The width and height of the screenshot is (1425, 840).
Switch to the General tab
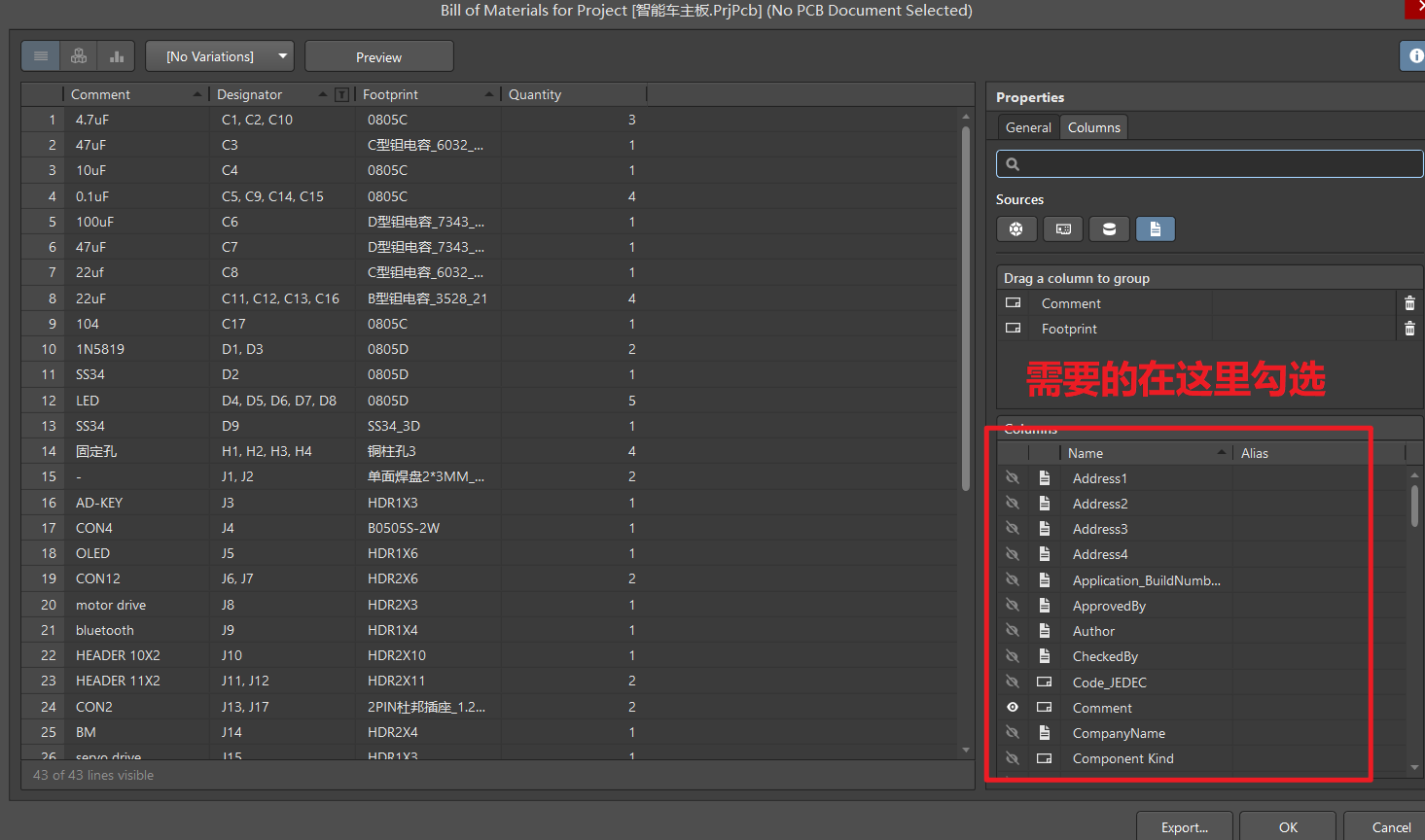coord(1028,127)
